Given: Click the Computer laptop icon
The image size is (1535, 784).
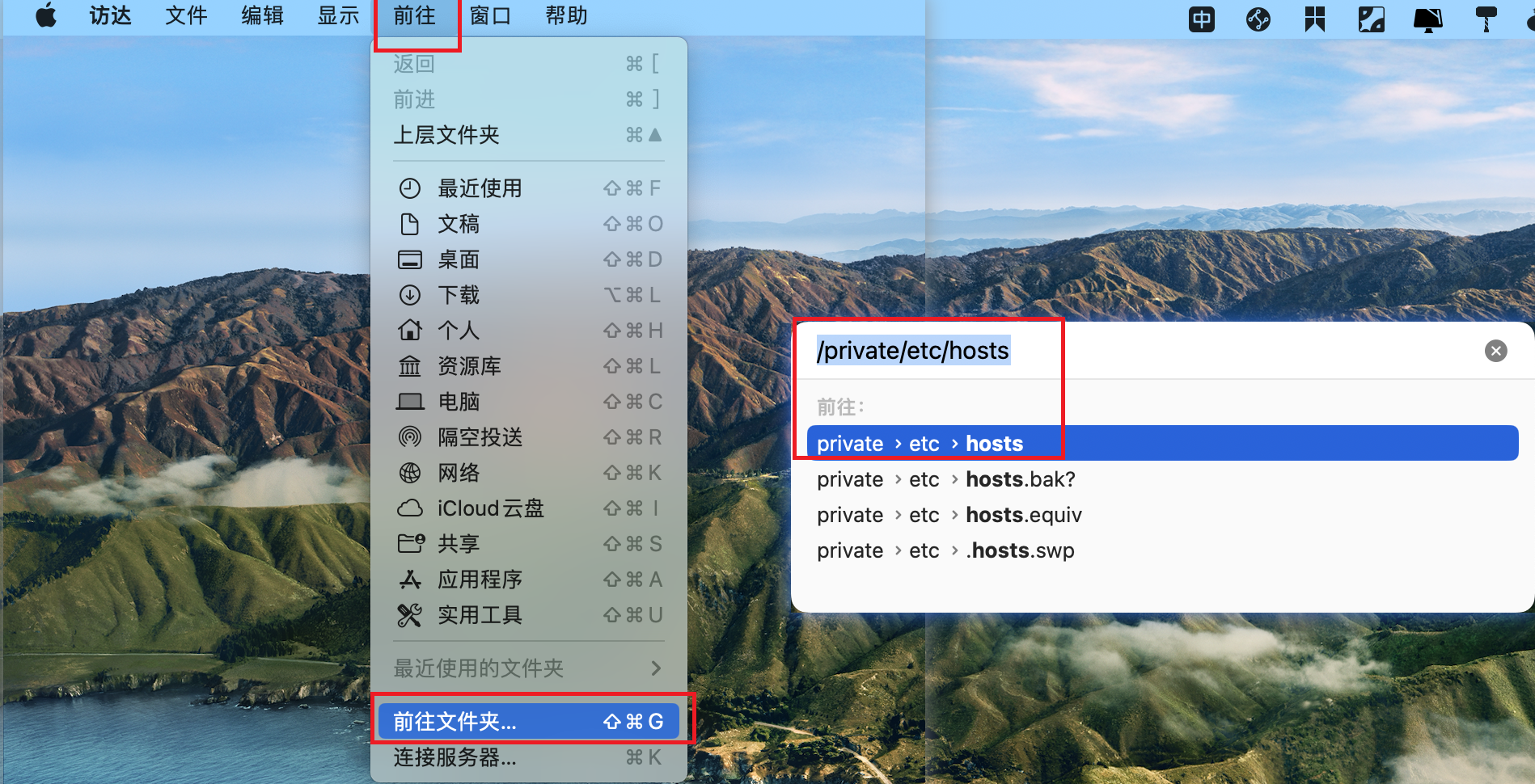Looking at the screenshot, I should pyautogui.click(x=410, y=402).
